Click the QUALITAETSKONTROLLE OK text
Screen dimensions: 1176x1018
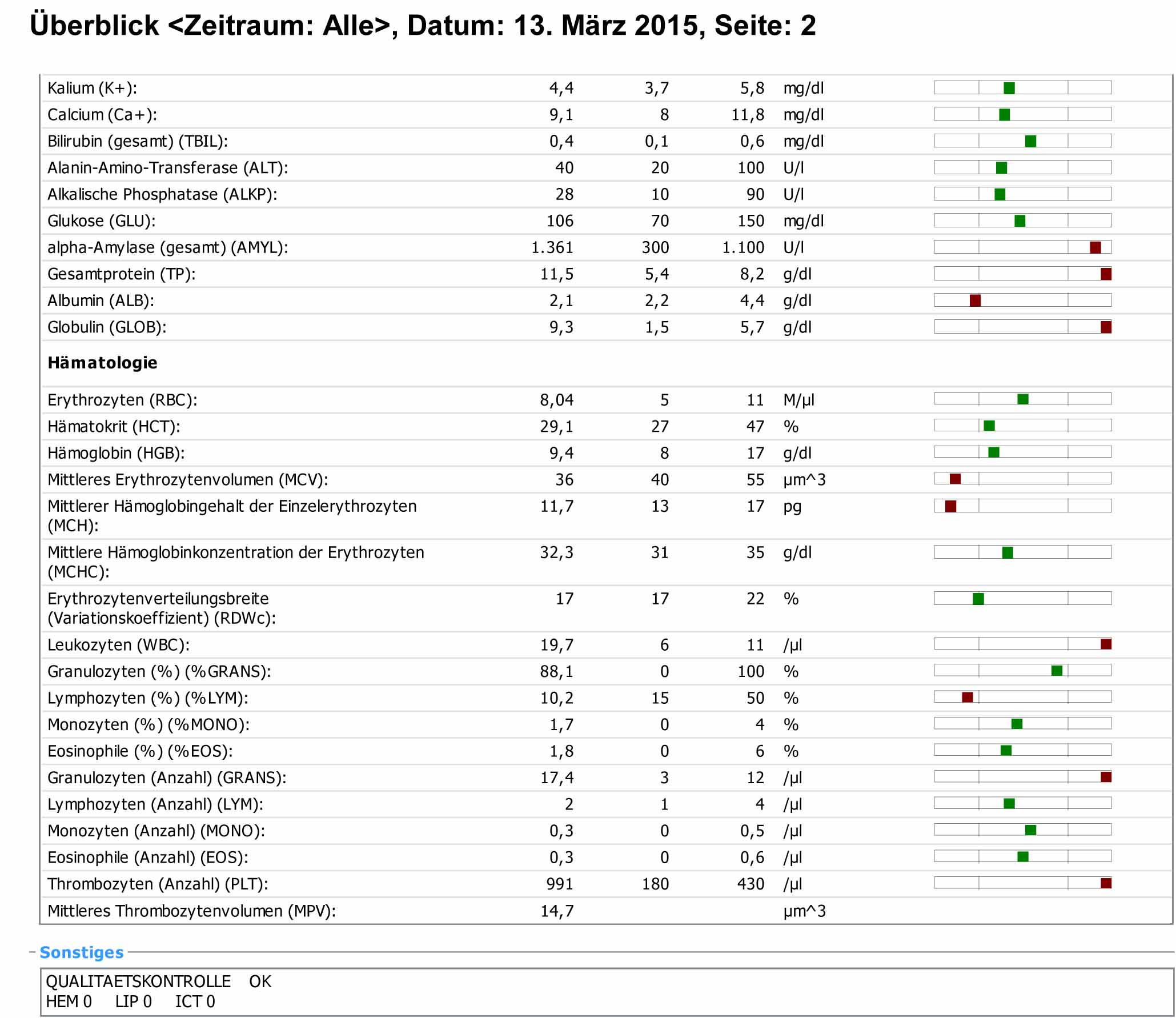pyautogui.click(x=158, y=981)
